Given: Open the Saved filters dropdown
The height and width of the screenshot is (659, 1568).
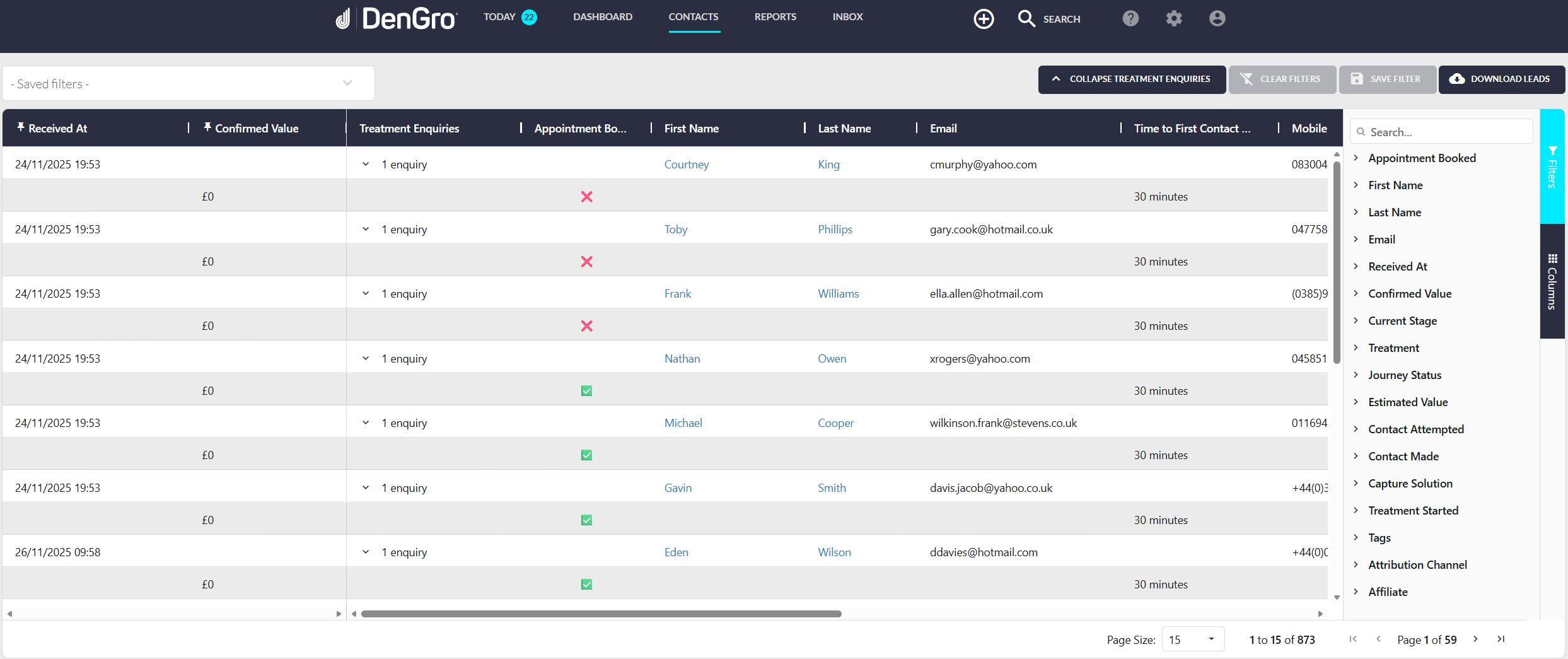Looking at the screenshot, I should [347, 83].
